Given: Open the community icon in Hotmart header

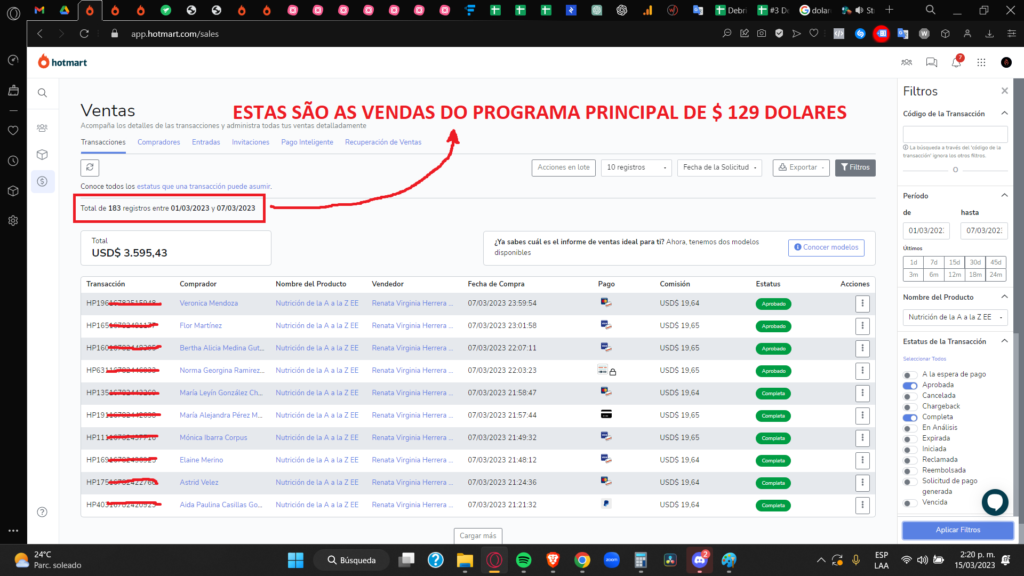Looking at the screenshot, I should [x=906, y=62].
